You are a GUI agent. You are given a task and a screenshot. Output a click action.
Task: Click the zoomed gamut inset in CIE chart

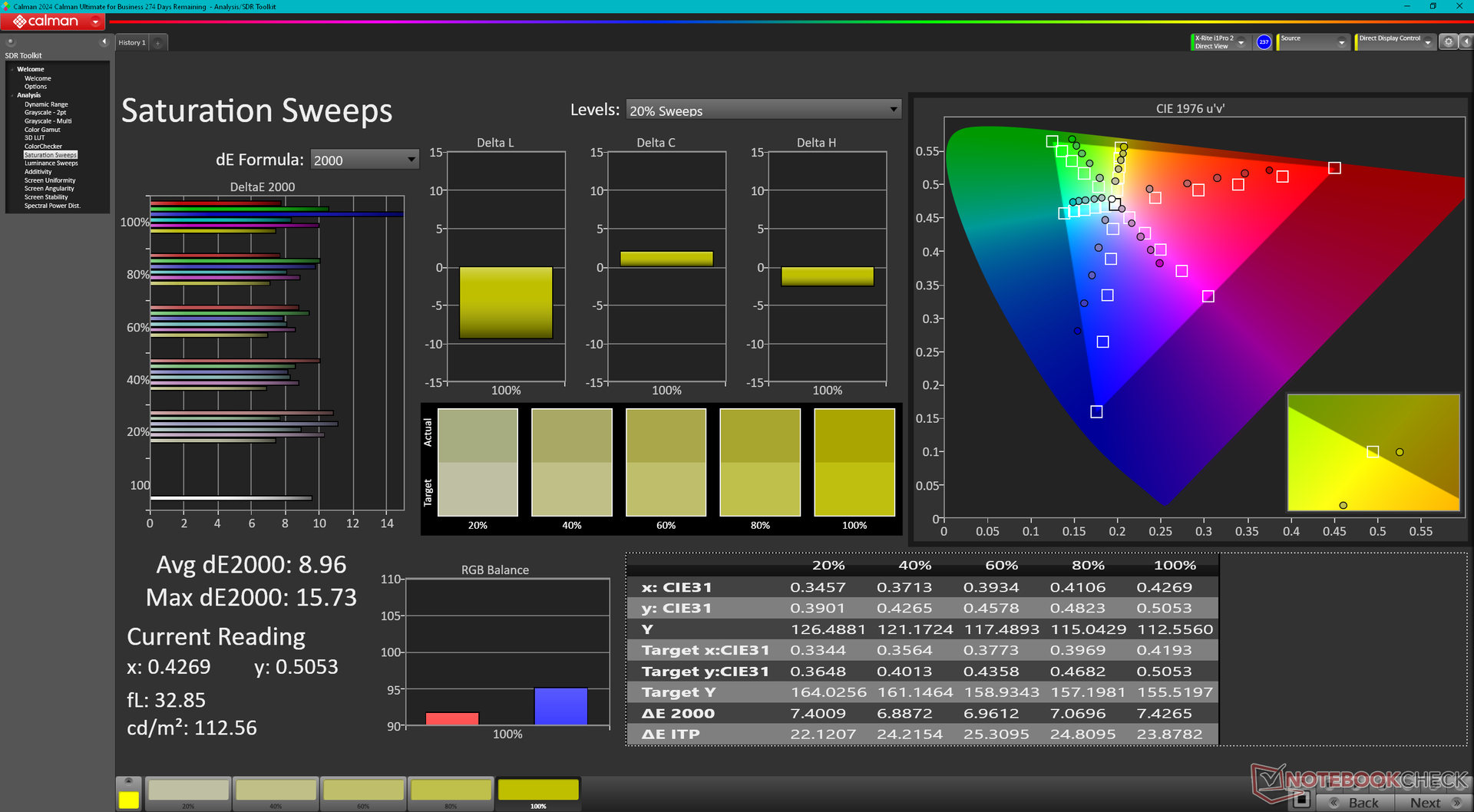[1373, 453]
